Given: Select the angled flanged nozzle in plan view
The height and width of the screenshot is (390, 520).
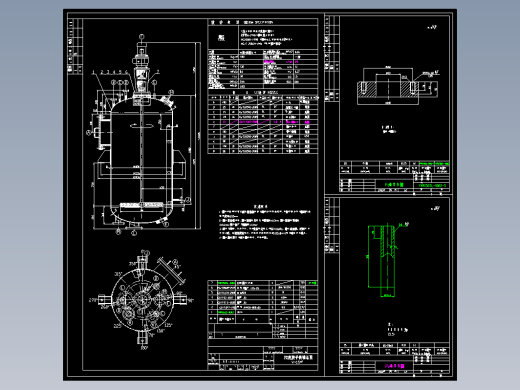Looking at the screenshot, I should click(171, 271).
